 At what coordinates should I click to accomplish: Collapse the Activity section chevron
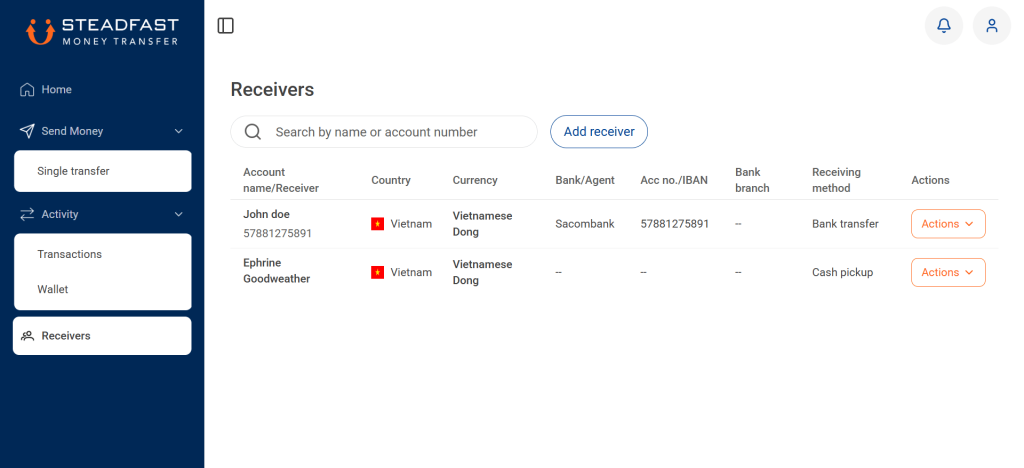point(178,214)
